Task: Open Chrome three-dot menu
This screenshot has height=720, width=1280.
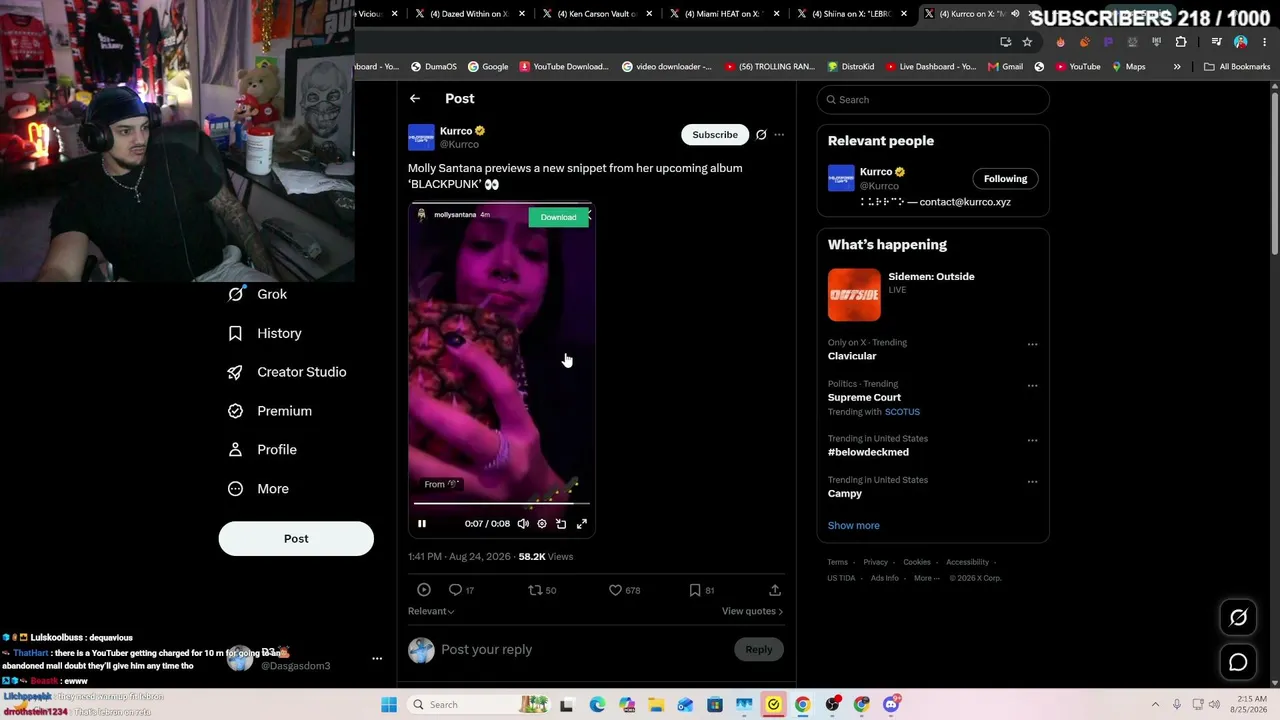Action: click(1265, 42)
